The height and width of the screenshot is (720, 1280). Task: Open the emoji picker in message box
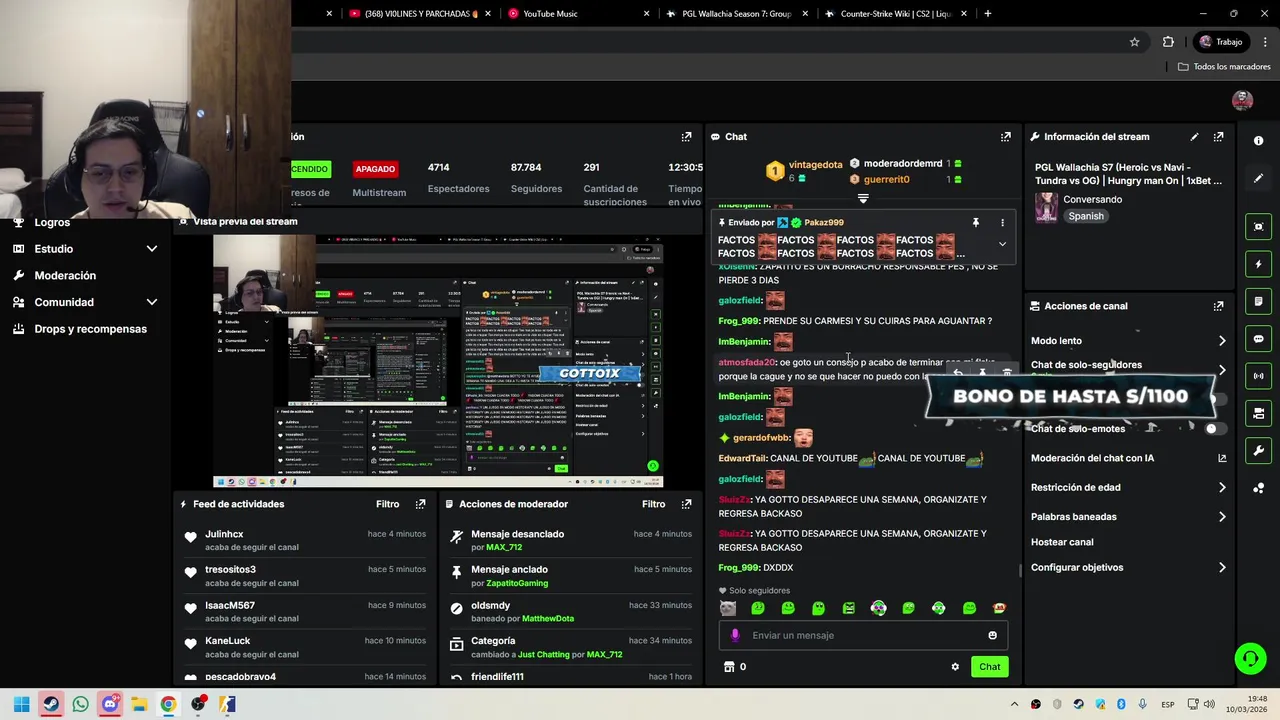click(992, 635)
